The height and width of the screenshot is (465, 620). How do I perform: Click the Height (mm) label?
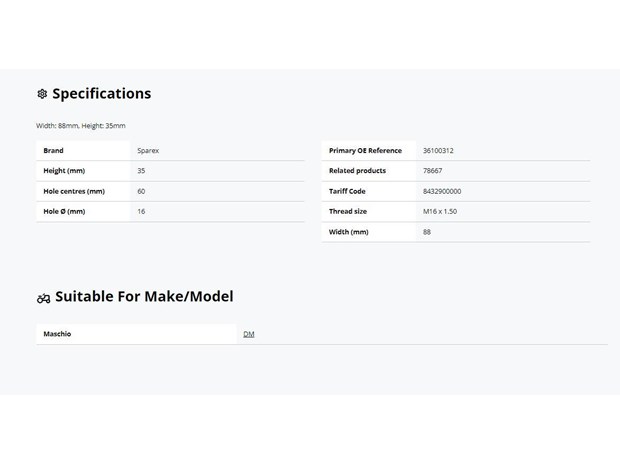click(64, 171)
